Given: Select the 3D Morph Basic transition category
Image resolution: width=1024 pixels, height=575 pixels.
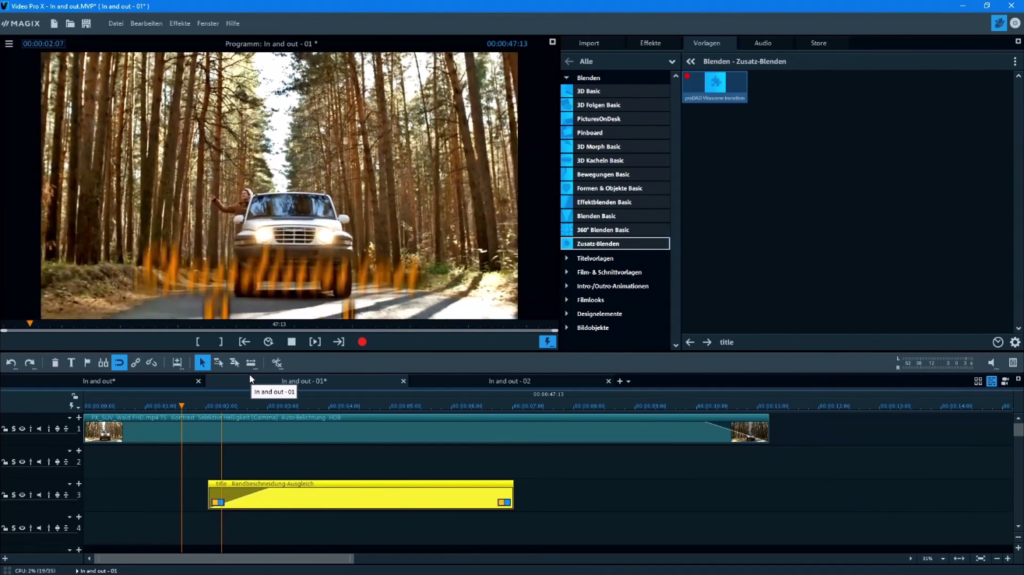Looking at the screenshot, I should tap(598, 147).
